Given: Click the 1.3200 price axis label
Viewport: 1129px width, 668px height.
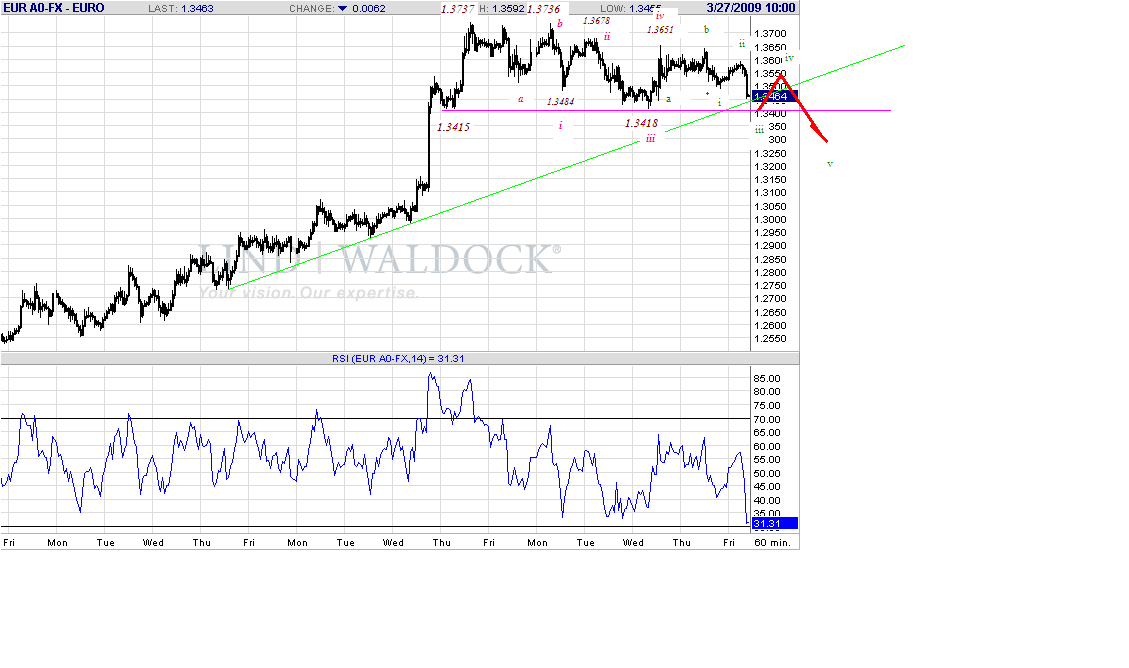Looking at the screenshot, I should click(x=770, y=166).
